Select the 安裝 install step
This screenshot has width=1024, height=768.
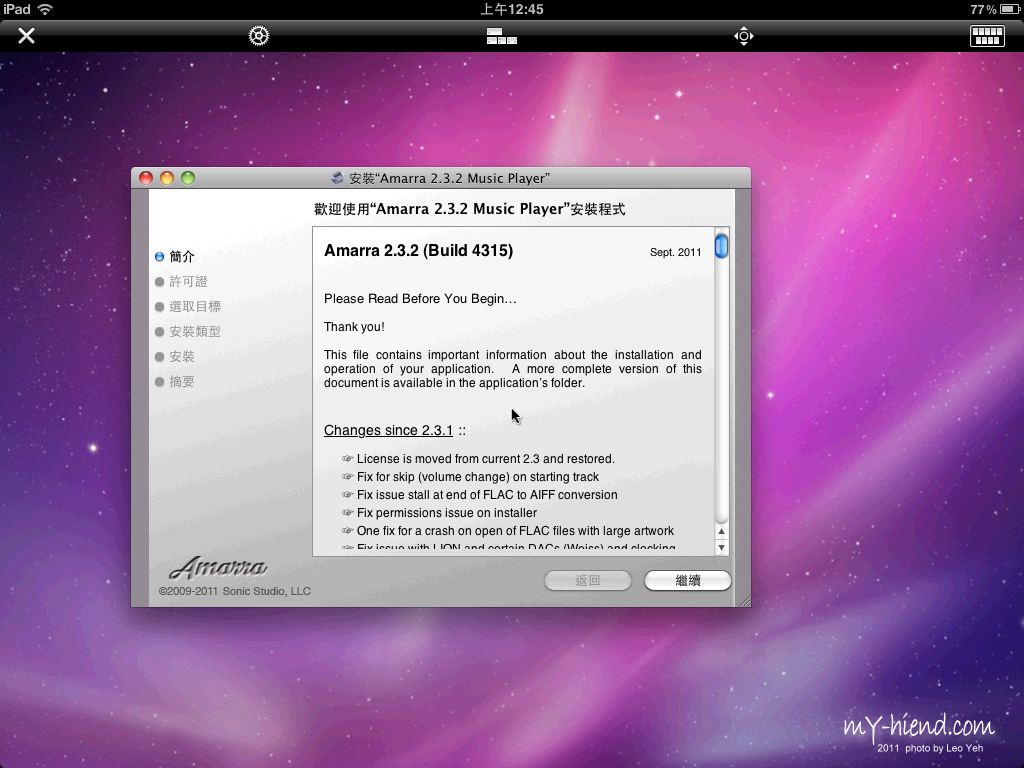[175, 357]
